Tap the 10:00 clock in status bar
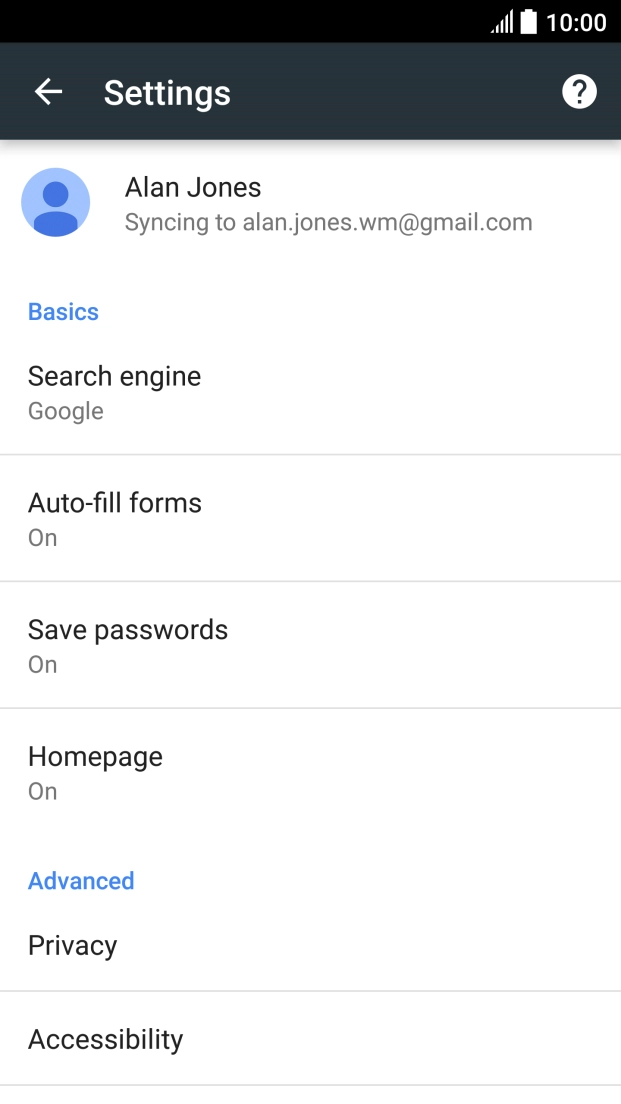 [576, 22]
